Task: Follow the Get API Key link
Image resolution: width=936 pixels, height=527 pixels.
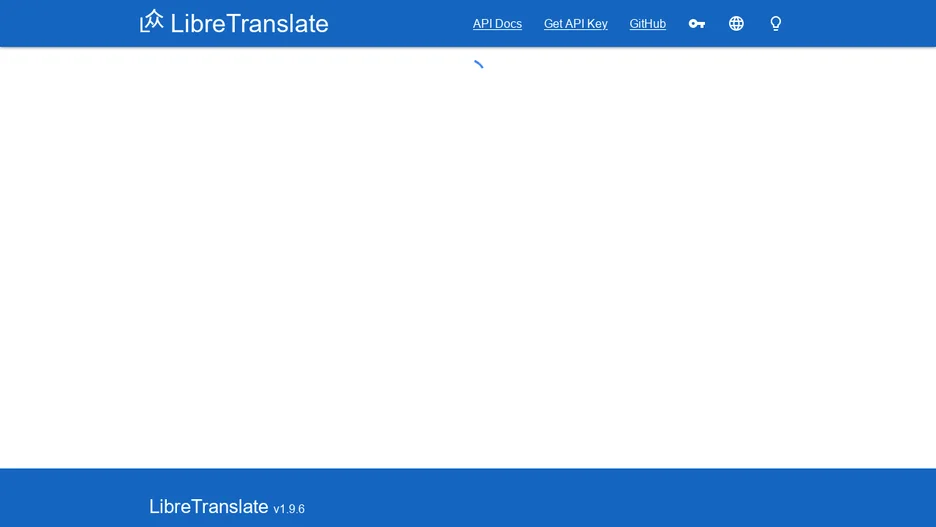Action: (575, 24)
